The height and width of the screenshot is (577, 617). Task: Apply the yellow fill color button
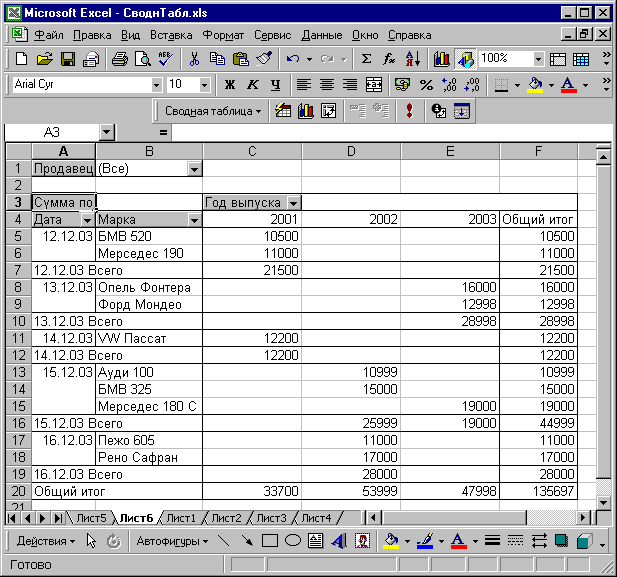pyautogui.click(x=535, y=85)
